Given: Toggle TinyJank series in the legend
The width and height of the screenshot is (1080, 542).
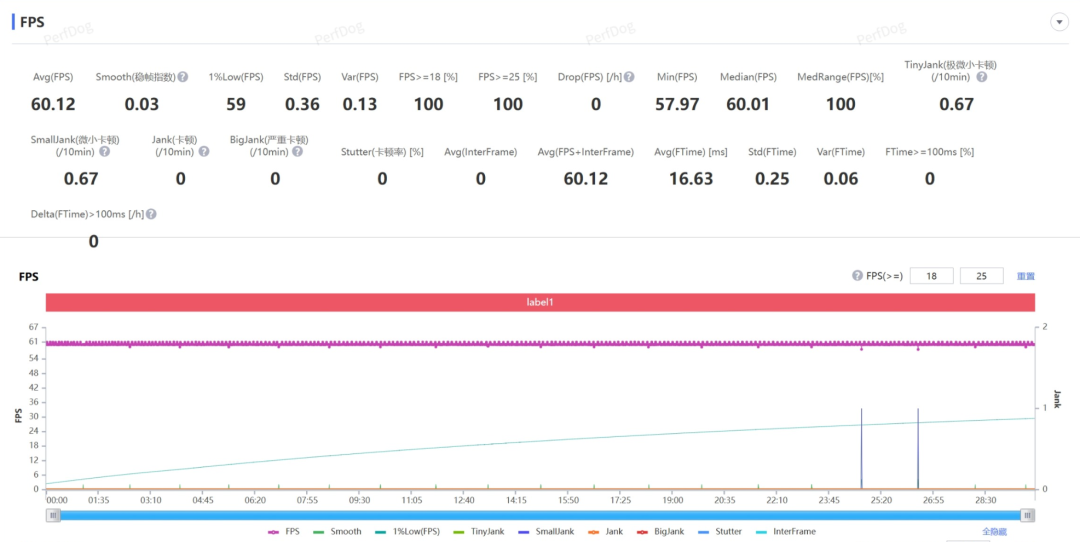Looking at the screenshot, I should 479,532.
